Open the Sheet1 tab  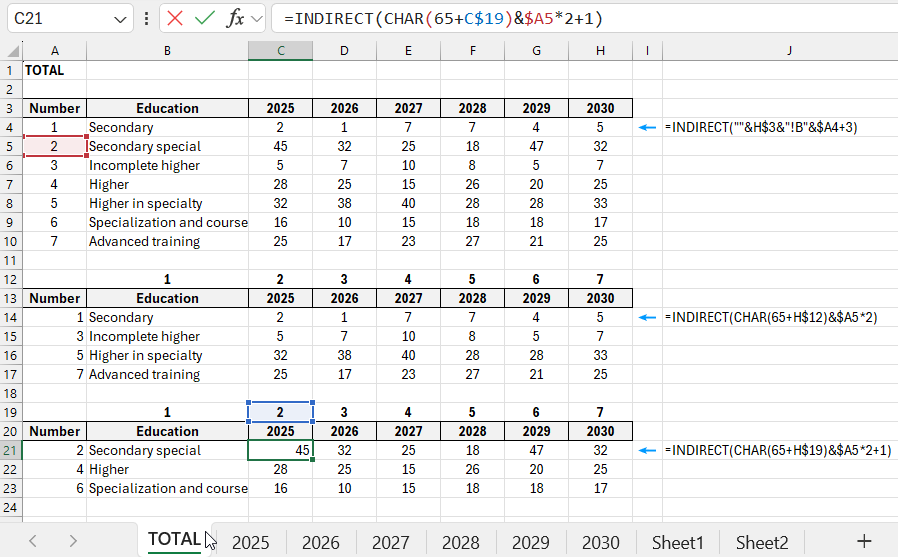pyautogui.click(x=678, y=542)
